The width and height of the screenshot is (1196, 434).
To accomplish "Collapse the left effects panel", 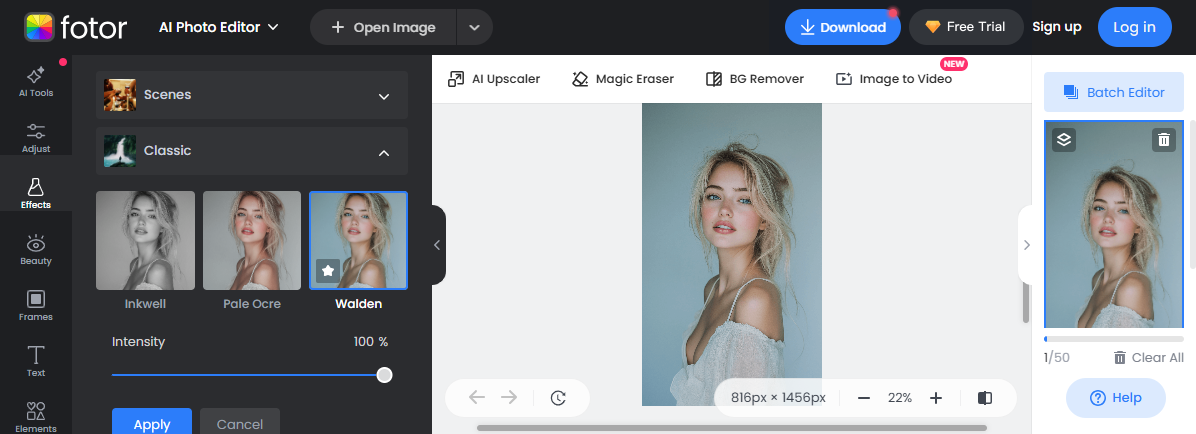I will (x=438, y=245).
